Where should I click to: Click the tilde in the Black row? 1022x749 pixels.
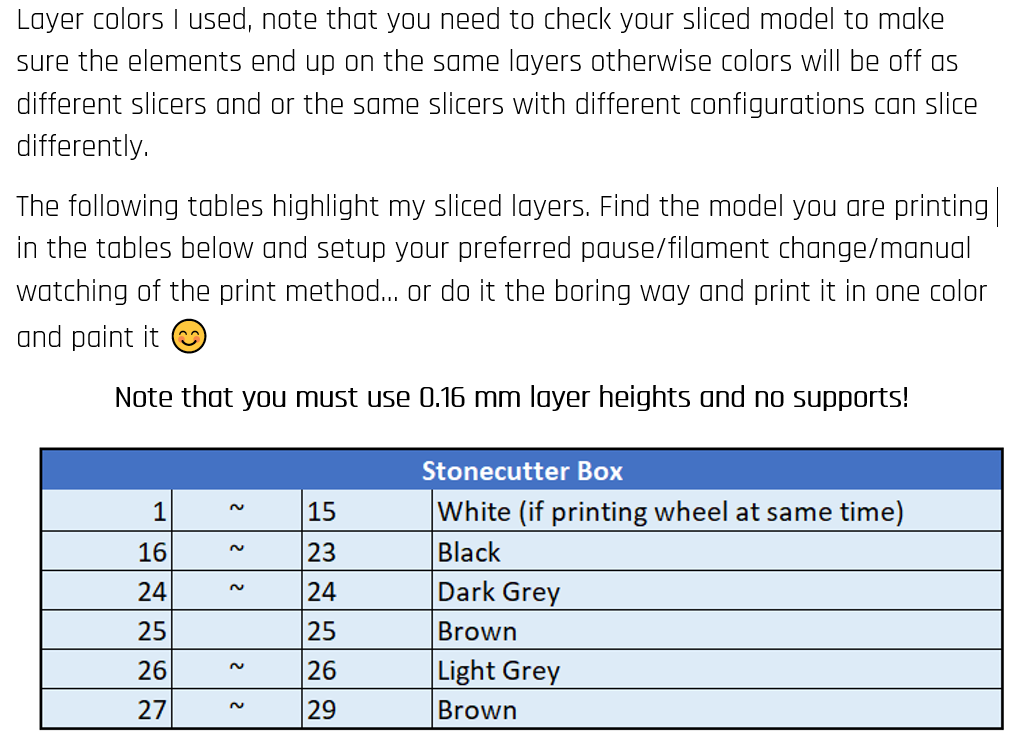point(237,549)
